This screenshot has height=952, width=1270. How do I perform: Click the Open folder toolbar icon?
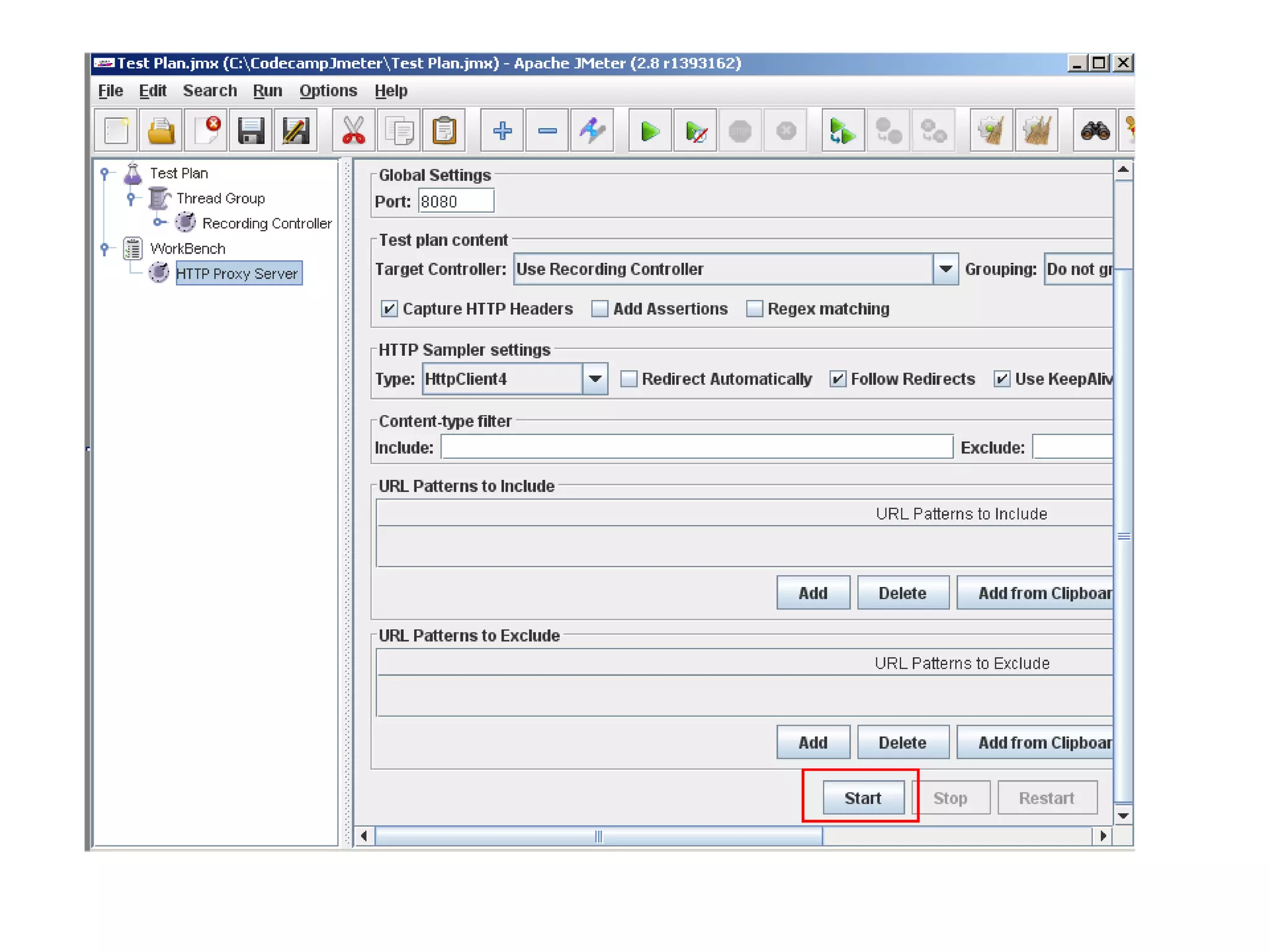pos(161,131)
